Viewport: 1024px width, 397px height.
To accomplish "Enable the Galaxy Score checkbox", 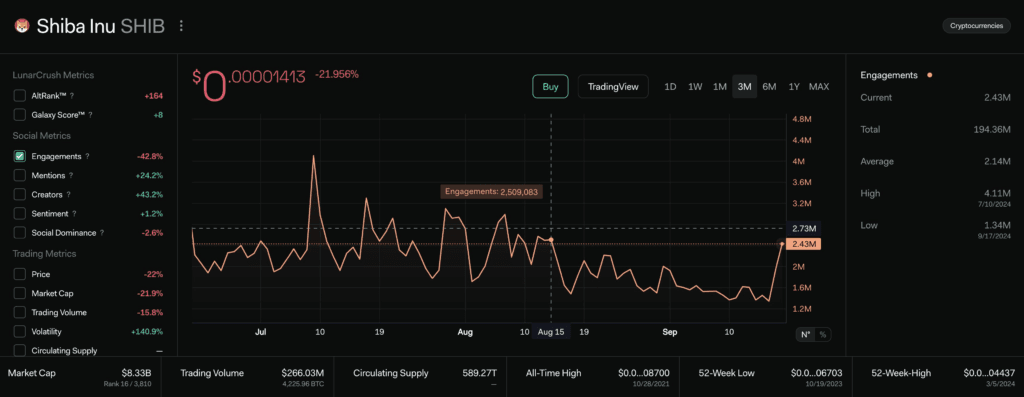I will [x=20, y=115].
